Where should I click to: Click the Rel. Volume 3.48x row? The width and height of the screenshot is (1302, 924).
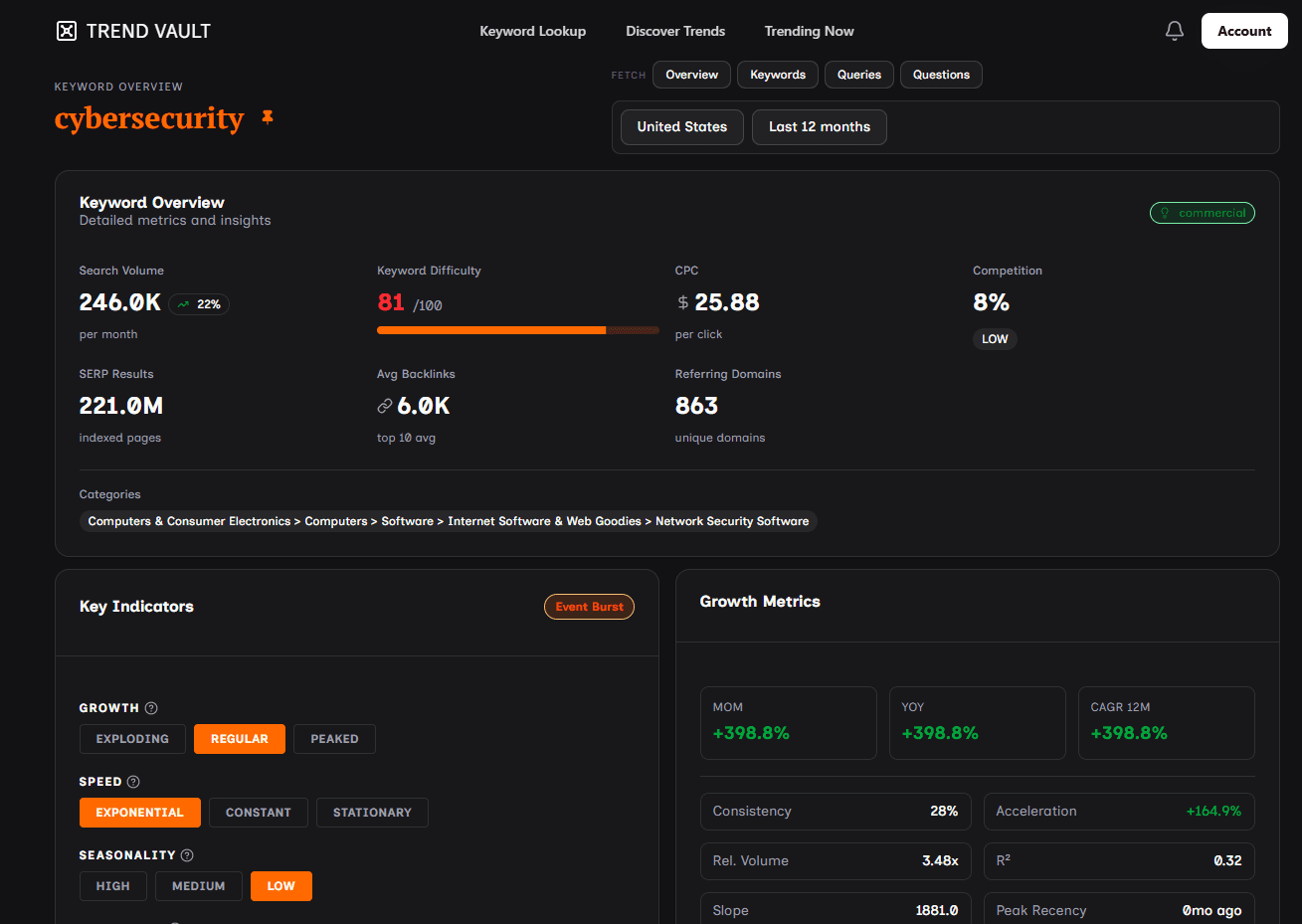pos(836,861)
